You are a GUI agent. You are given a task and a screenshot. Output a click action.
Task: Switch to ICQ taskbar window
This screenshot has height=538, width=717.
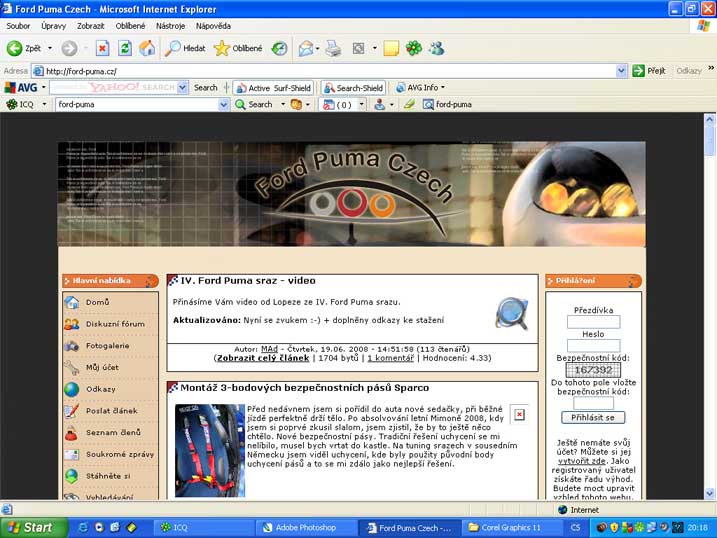[x=203, y=527]
